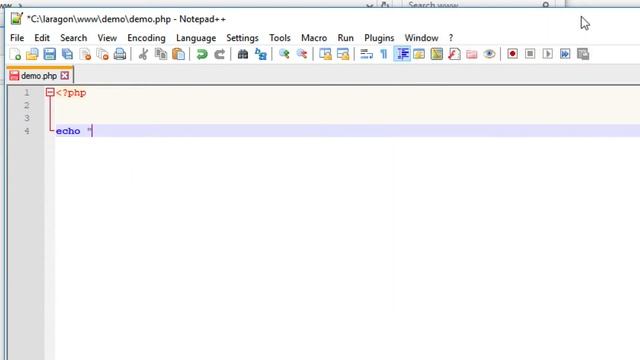Open the Settings menu
The height and width of the screenshot is (360, 640).
pos(242,38)
